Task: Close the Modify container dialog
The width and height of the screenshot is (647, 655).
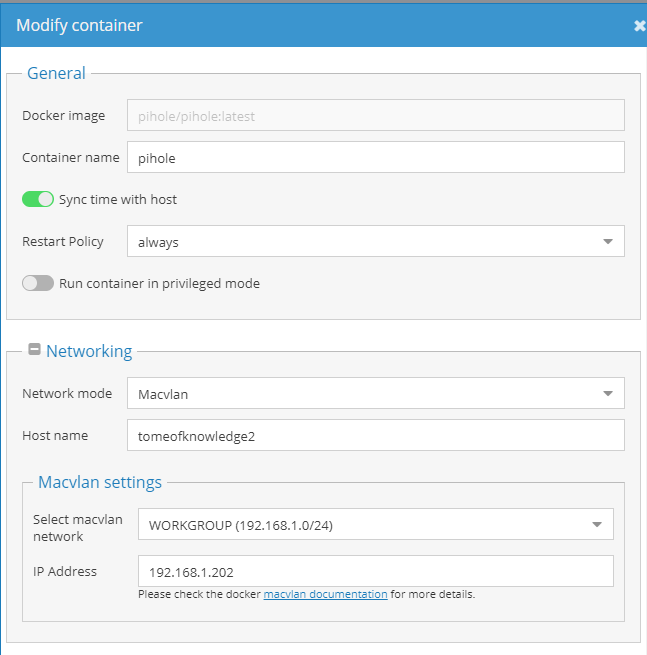Action: [640, 26]
